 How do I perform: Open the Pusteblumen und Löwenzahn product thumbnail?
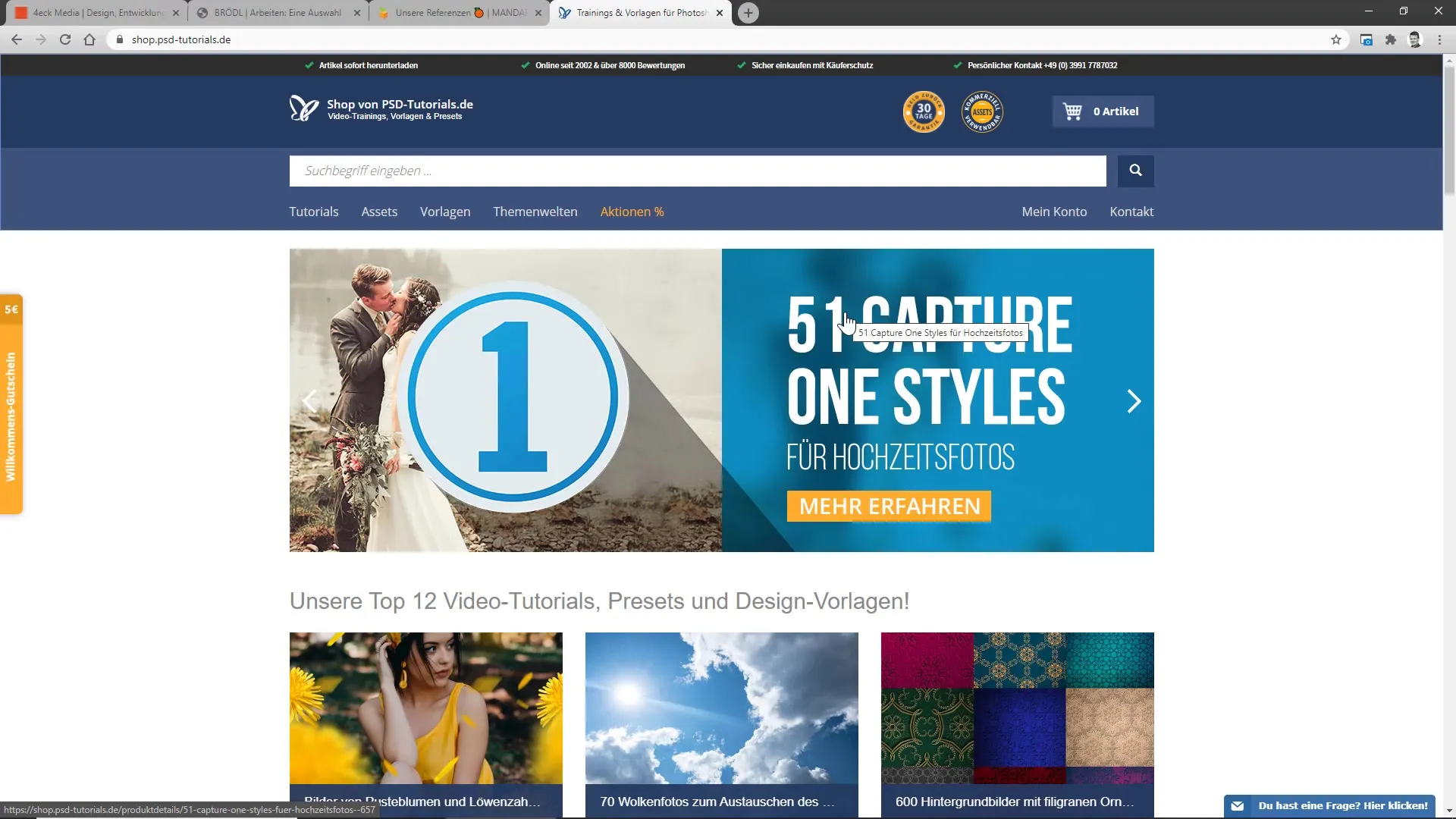pos(426,708)
